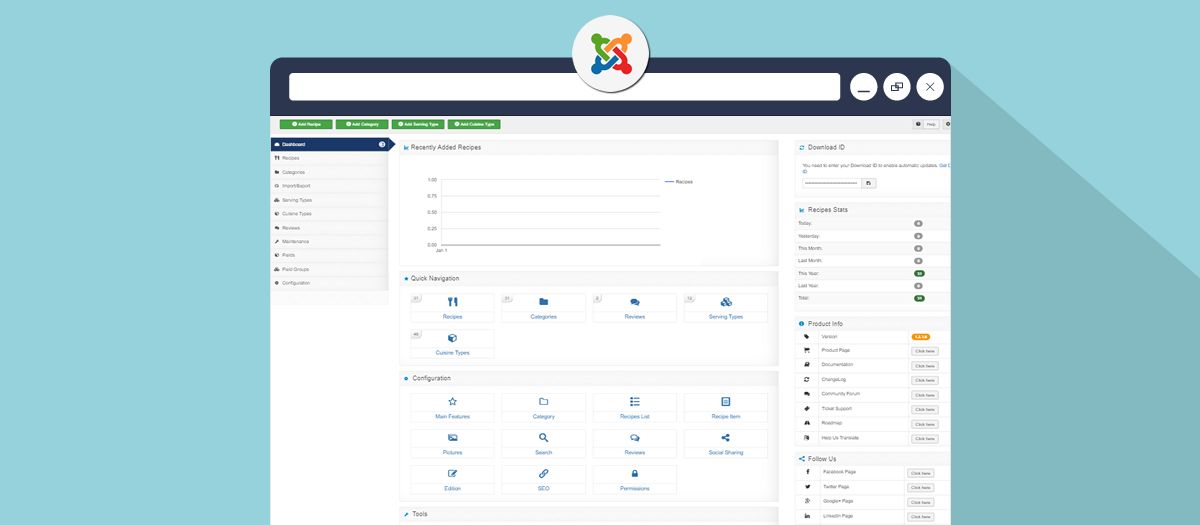Open the Recipes List configuration icon

634,401
